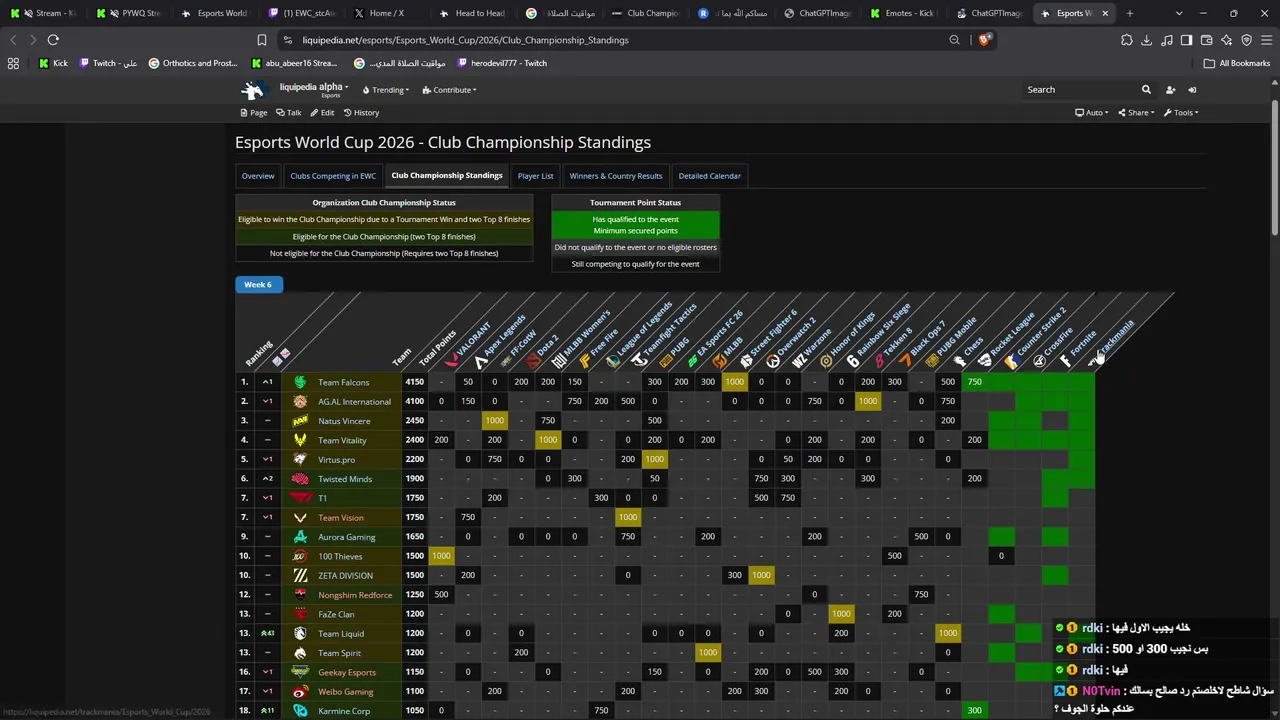The image size is (1280, 720).
Task: Open the Tools dropdown
Action: (x=1181, y=113)
